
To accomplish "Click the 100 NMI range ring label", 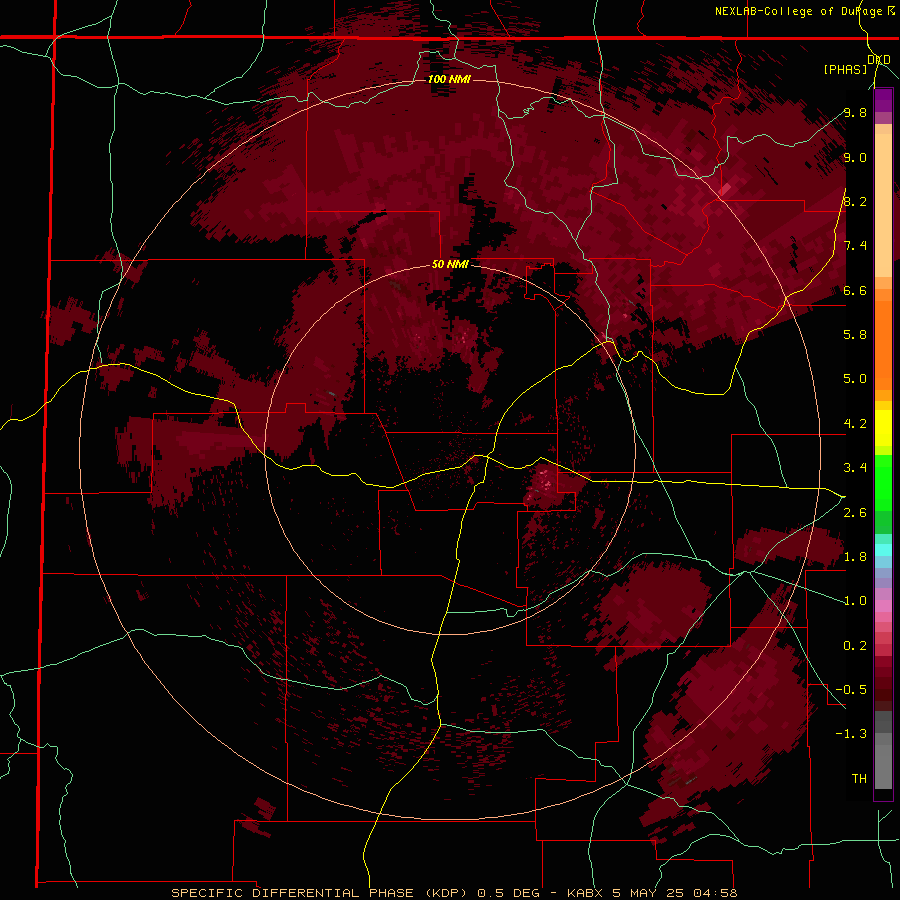I will tap(449, 79).
